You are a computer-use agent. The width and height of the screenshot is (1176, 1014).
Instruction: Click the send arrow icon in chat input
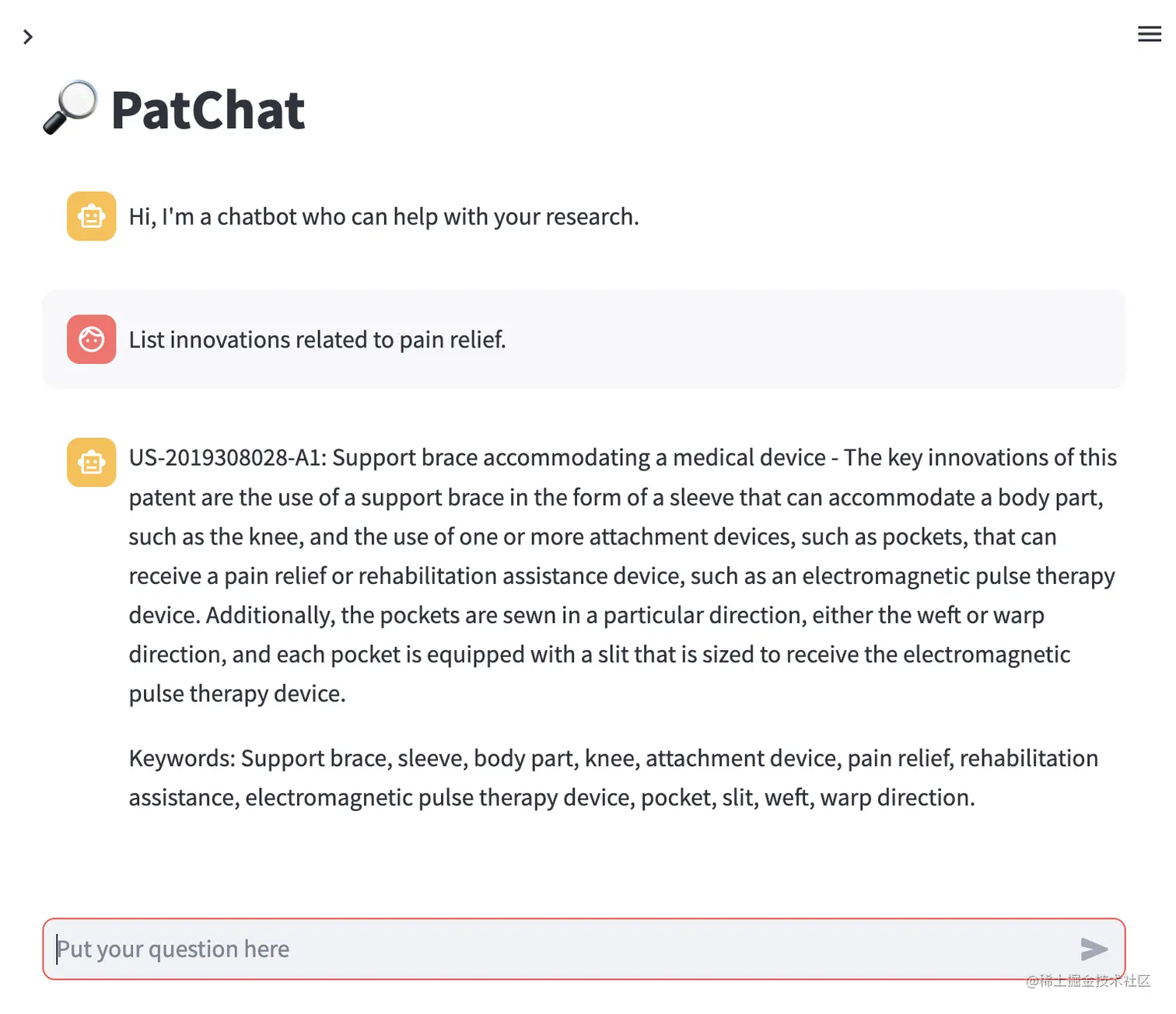click(x=1094, y=949)
